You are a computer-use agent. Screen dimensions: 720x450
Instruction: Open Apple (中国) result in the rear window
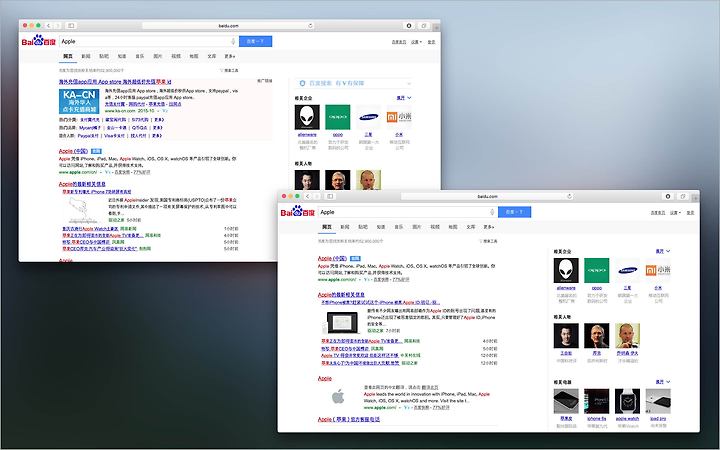73,151
